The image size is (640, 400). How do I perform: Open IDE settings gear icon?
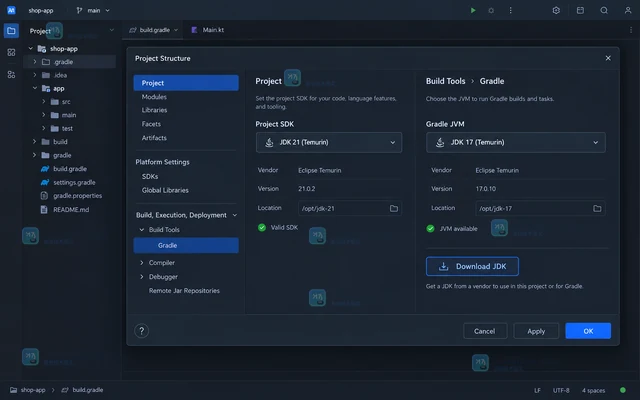(x=556, y=10)
